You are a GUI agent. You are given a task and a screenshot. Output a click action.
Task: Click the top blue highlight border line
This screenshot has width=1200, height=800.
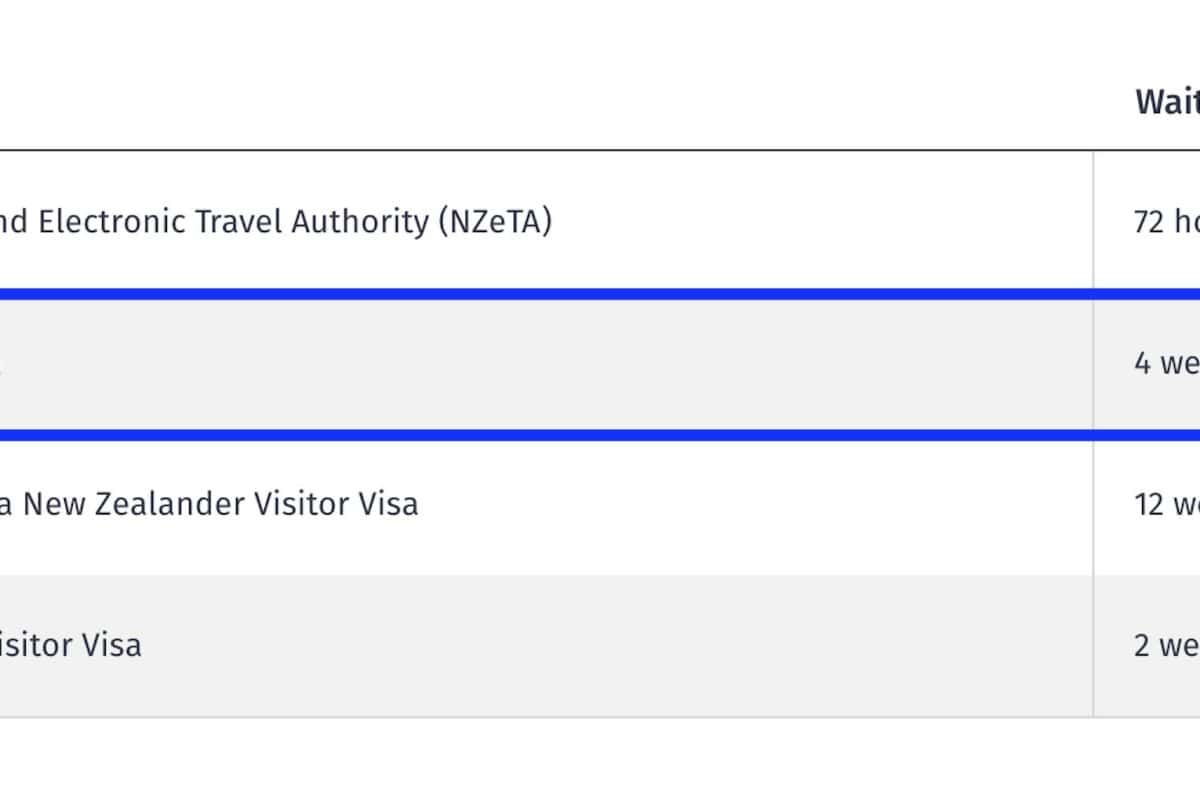click(x=600, y=294)
